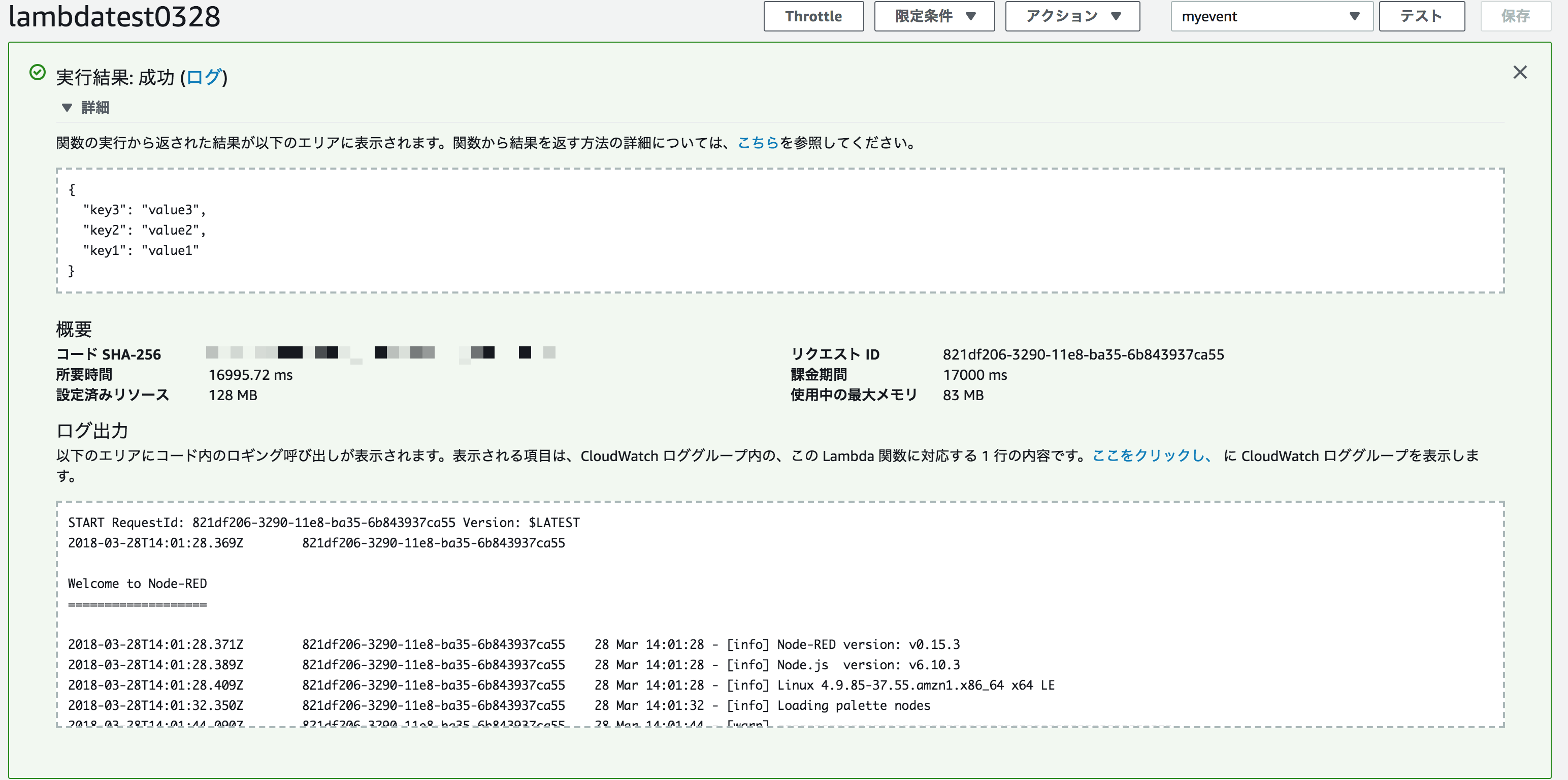Open the ログ link in result header

click(x=203, y=77)
